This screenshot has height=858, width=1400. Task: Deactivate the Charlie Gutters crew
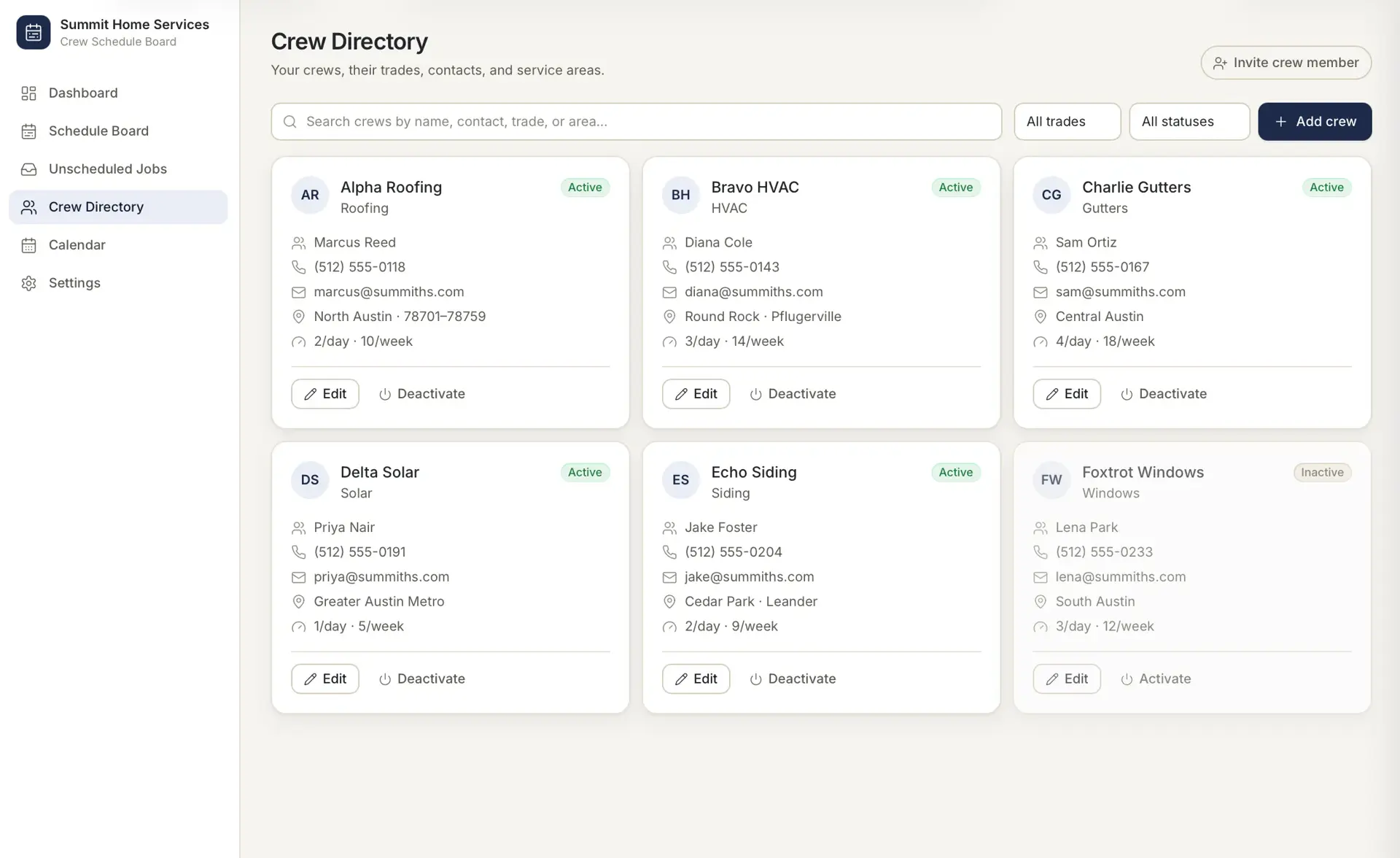click(x=1164, y=394)
